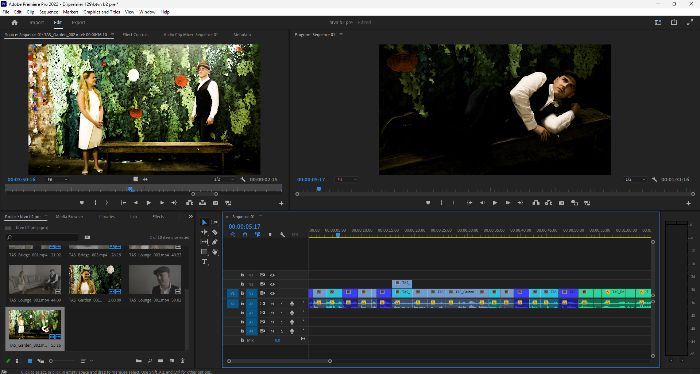This screenshot has width=700, height=374.
Task: Toggle sync lock on the V1 track
Action: point(262,293)
